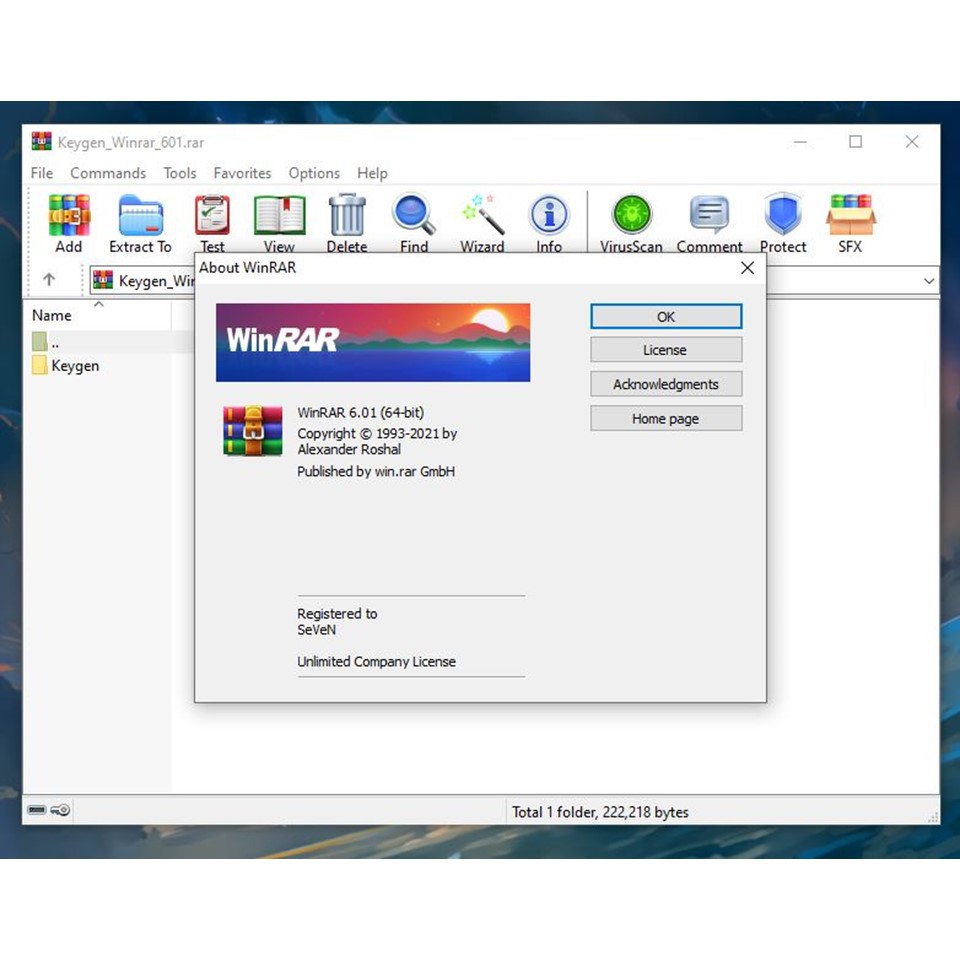Open the Commands menu
Viewport: 960px width, 960px height.
click(x=108, y=173)
